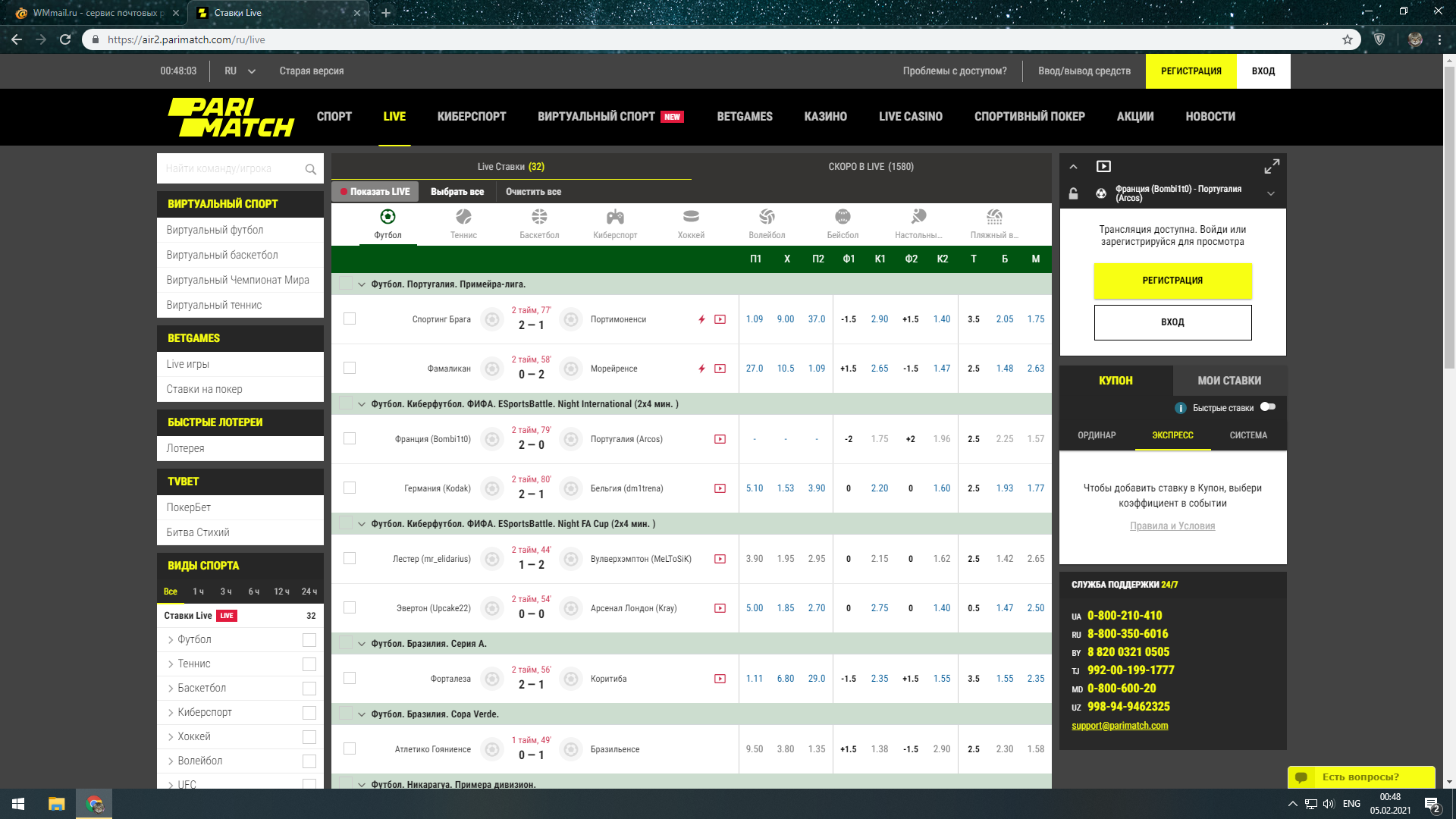Collapse Бразилия Copa Verde section

[x=362, y=714]
